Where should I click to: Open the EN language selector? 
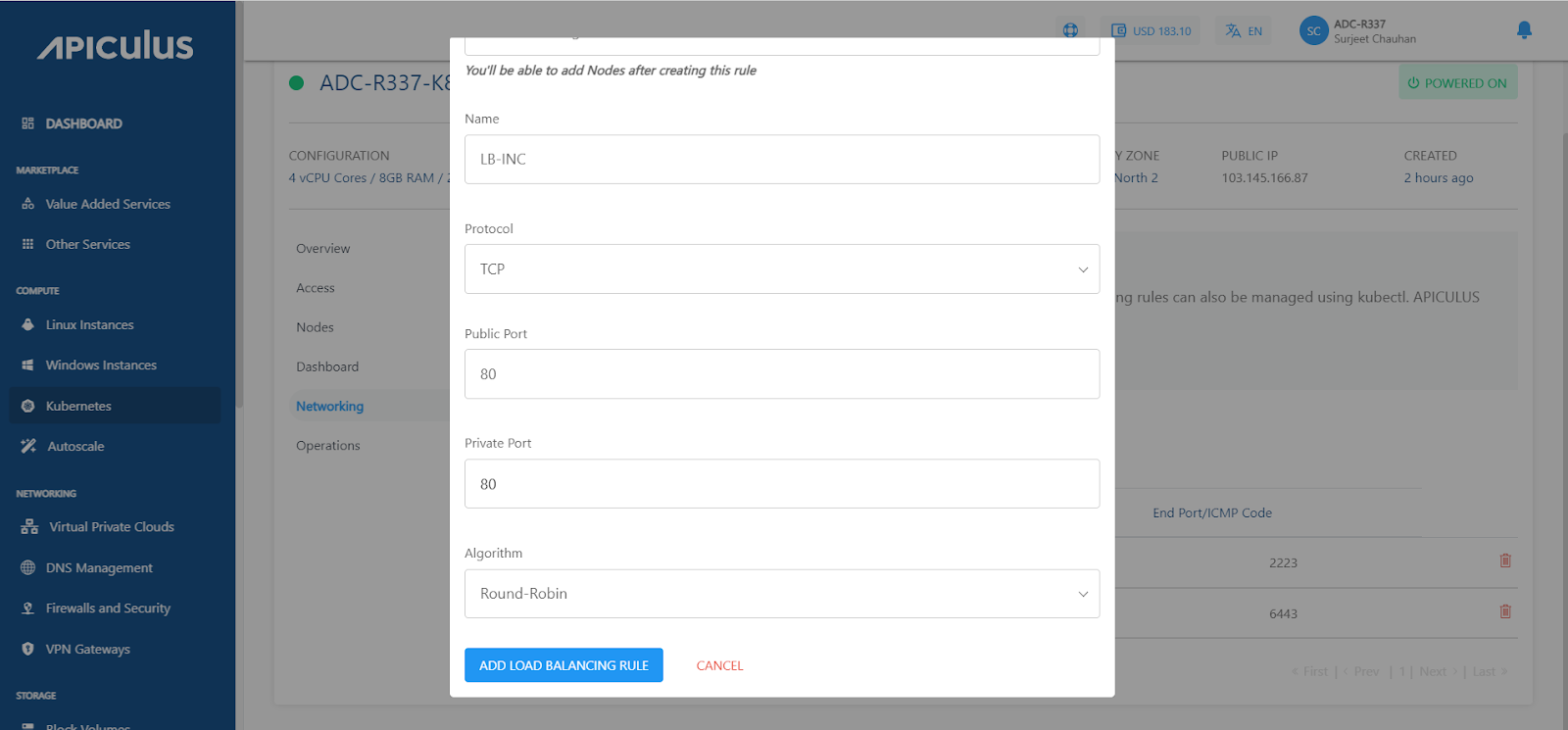tap(1244, 31)
